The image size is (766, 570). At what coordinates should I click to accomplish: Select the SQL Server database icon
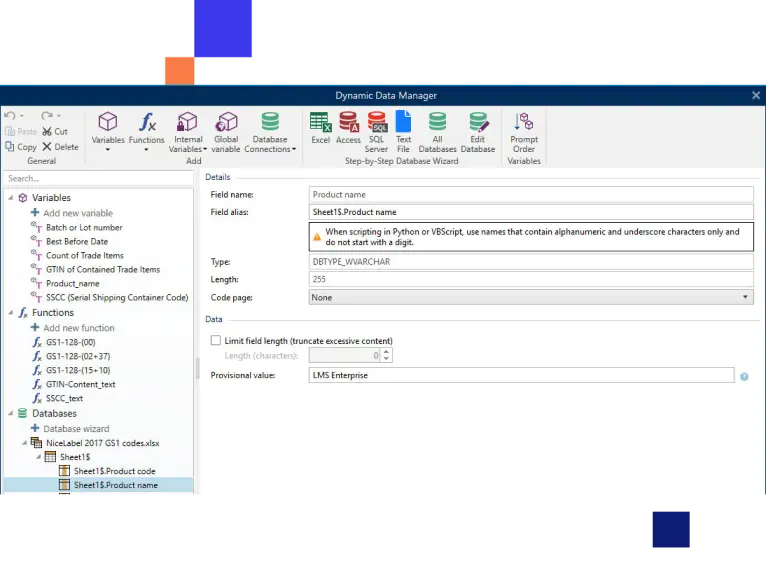(x=376, y=128)
